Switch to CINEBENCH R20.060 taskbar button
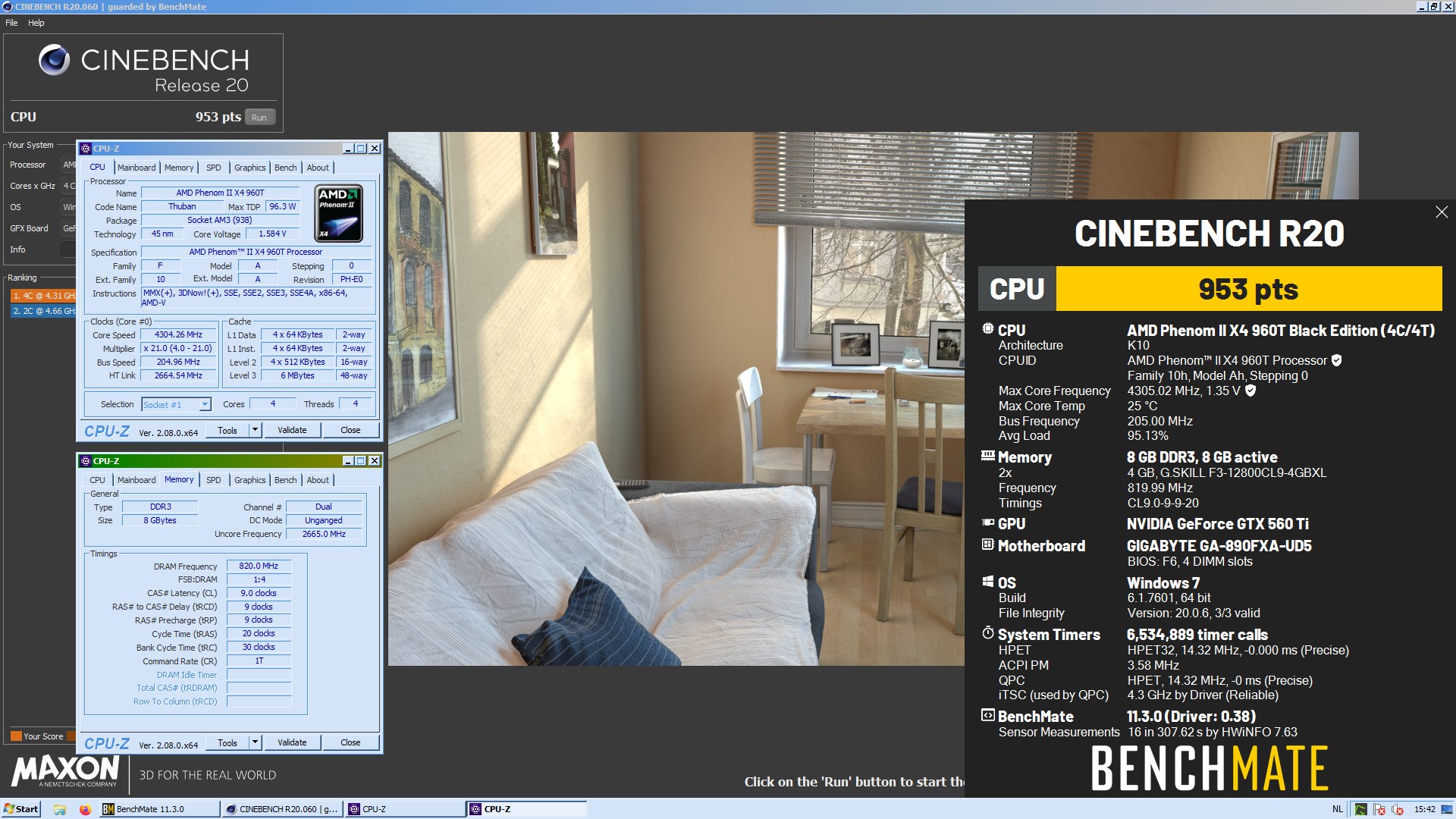1456x819 pixels. [281, 809]
